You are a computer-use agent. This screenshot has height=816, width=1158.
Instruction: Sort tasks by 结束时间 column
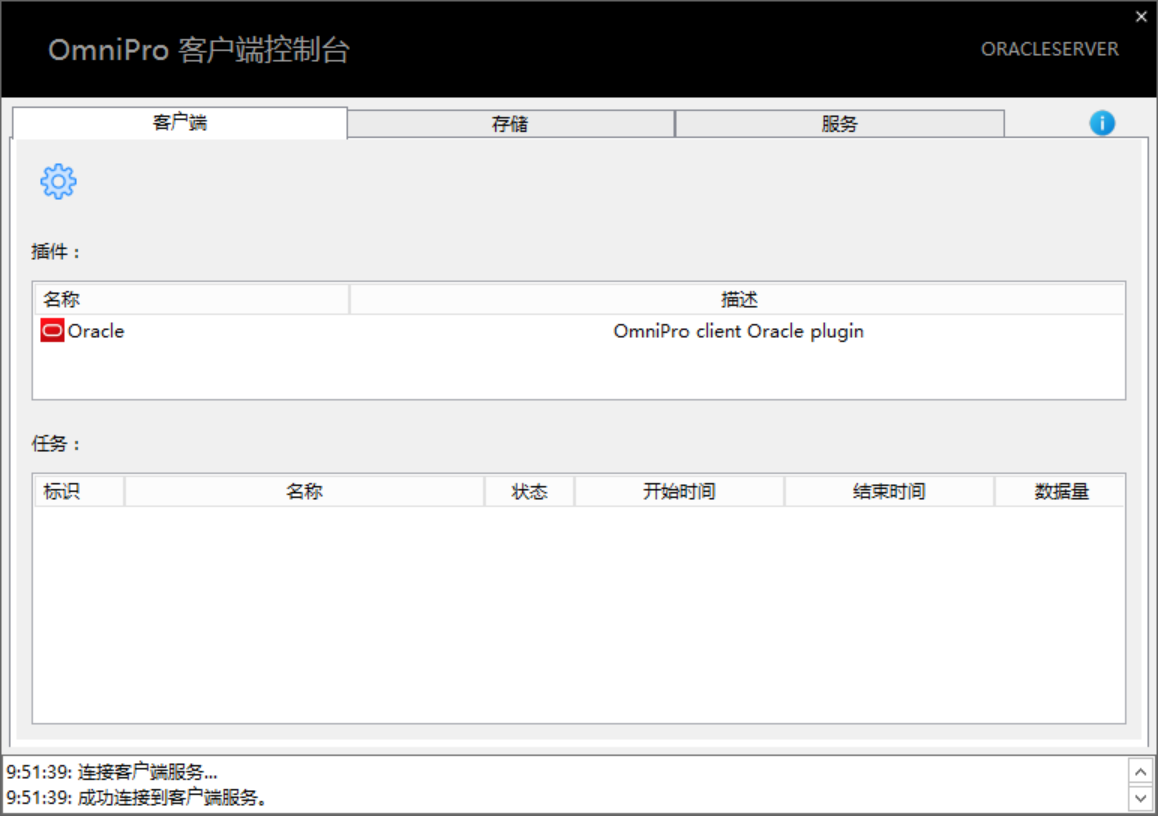click(889, 492)
